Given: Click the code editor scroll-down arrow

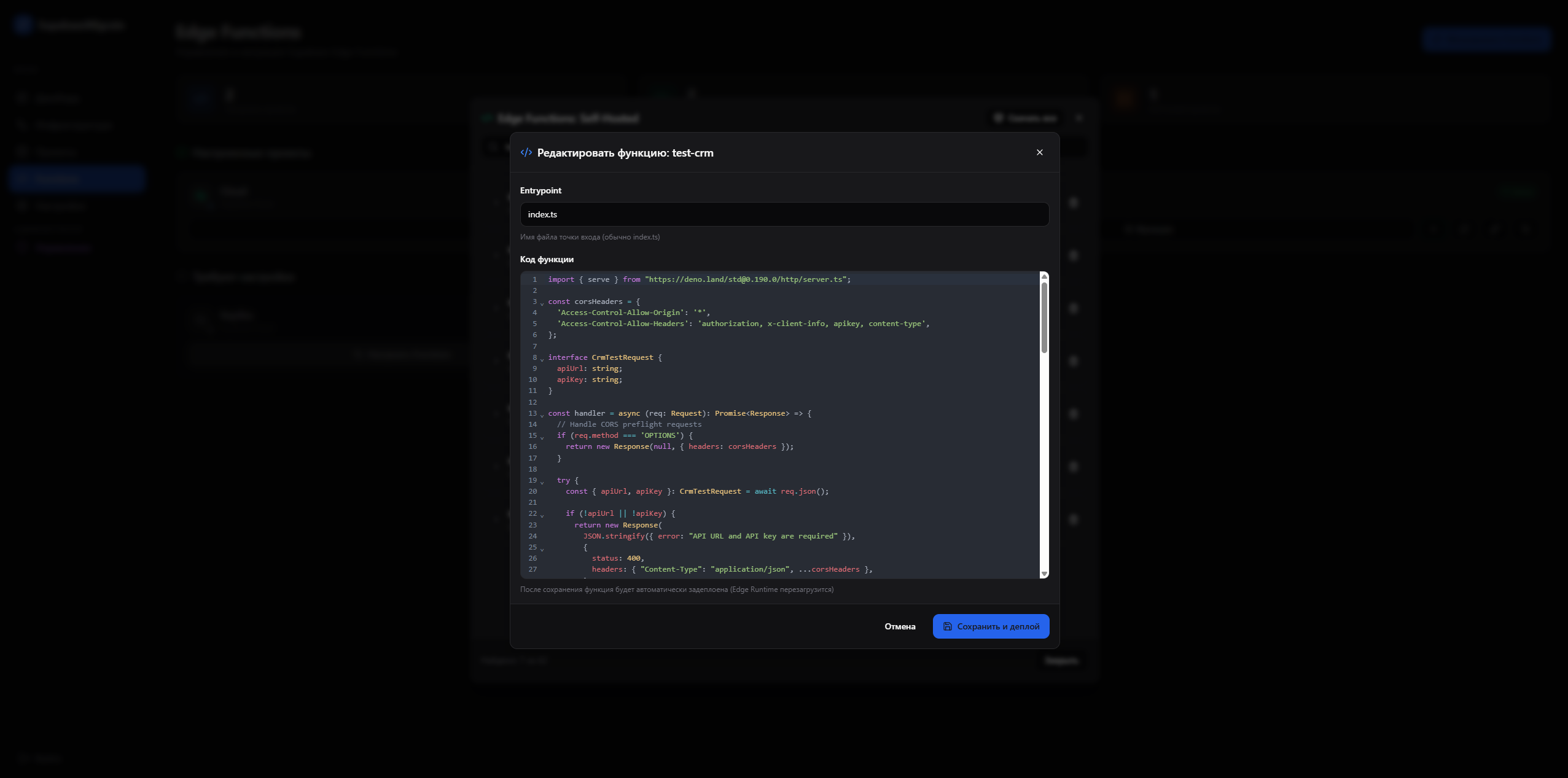Looking at the screenshot, I should (x=1044, y=574).
